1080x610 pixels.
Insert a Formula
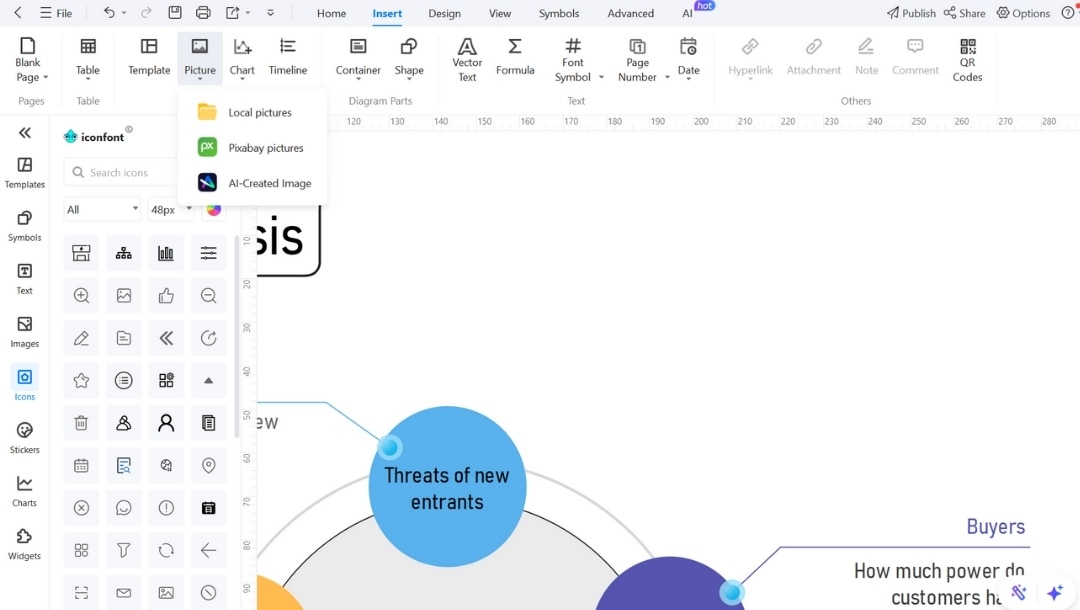pos(515,58)
